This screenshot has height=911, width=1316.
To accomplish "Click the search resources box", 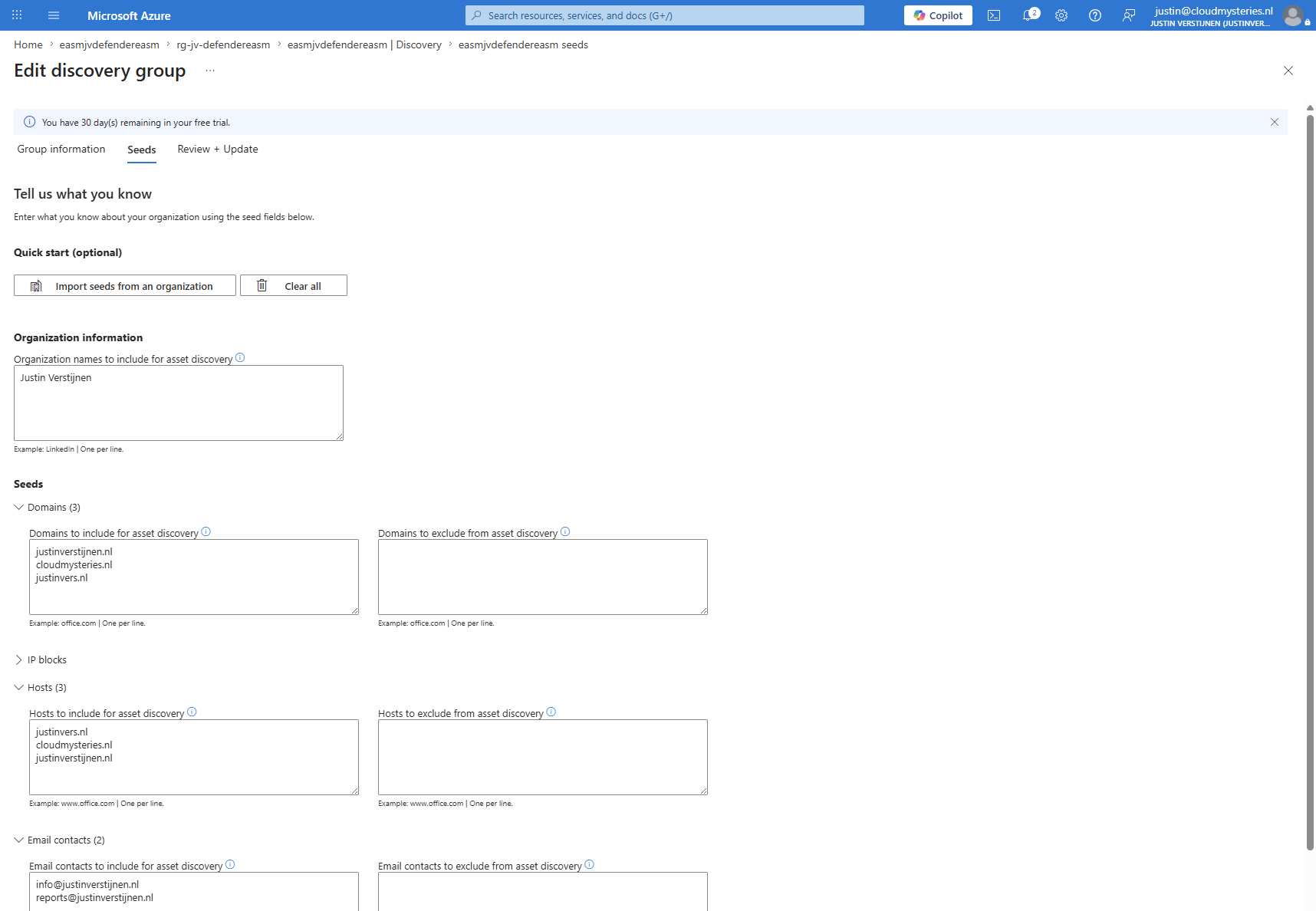I will [x=664, y=15].
